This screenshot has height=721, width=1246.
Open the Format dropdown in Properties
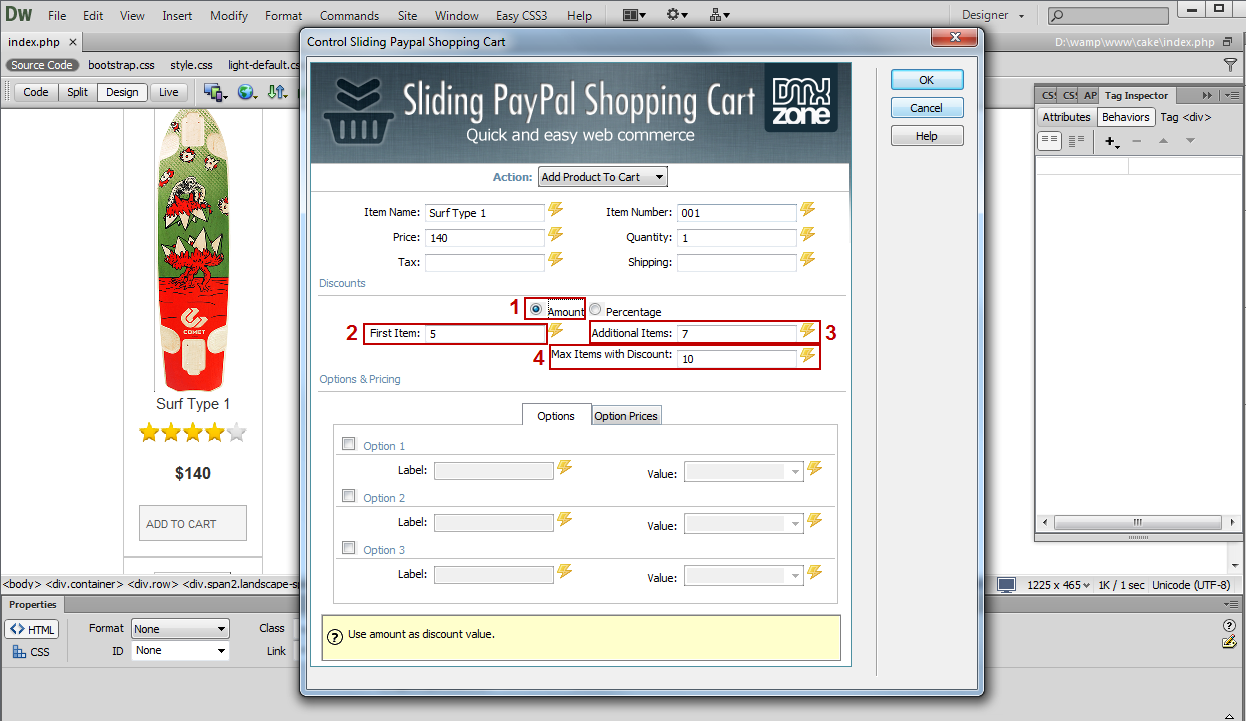[180, 629]
